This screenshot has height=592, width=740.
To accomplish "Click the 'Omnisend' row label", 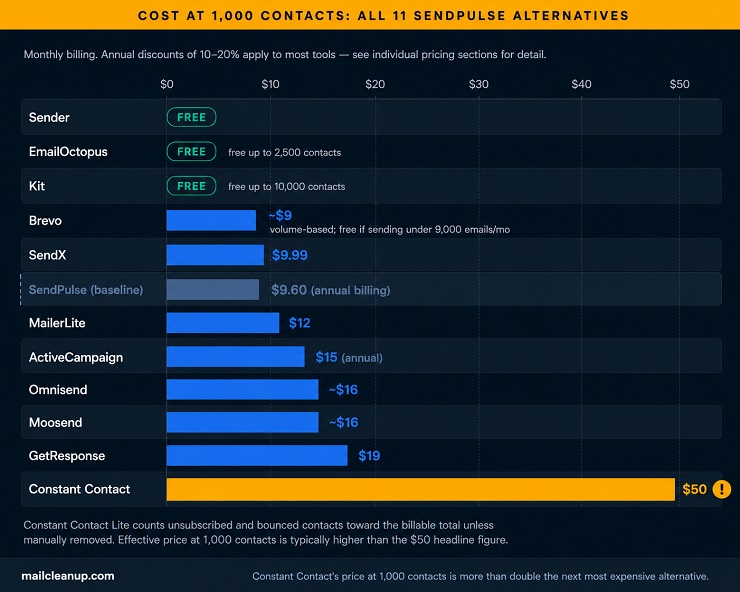I will (x=58, y=389).
